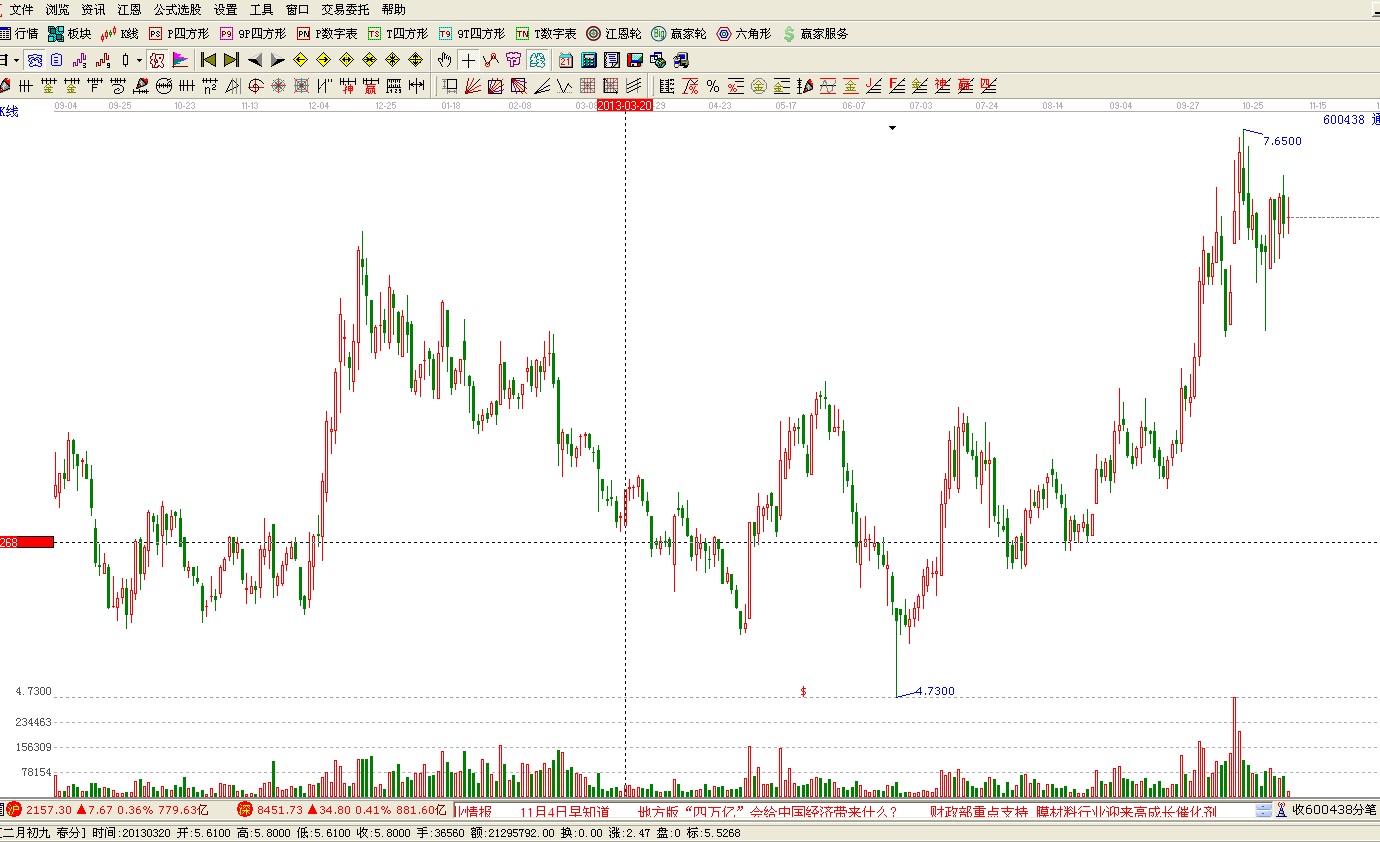Click the small black triangle above the chart
Image resolution: width=1380 pixels, height=842 pixels.
pyautogui.click(x=892, y=128)
